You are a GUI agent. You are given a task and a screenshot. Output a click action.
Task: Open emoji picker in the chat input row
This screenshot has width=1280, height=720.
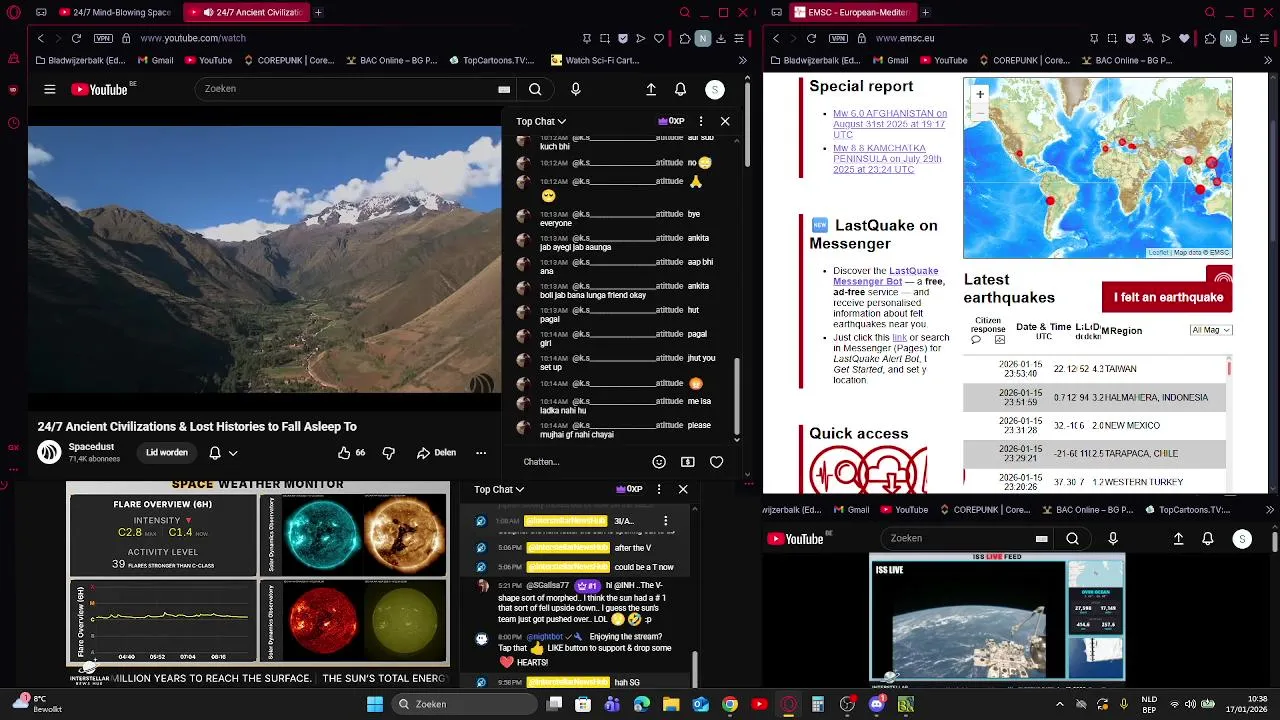[659, 462]
